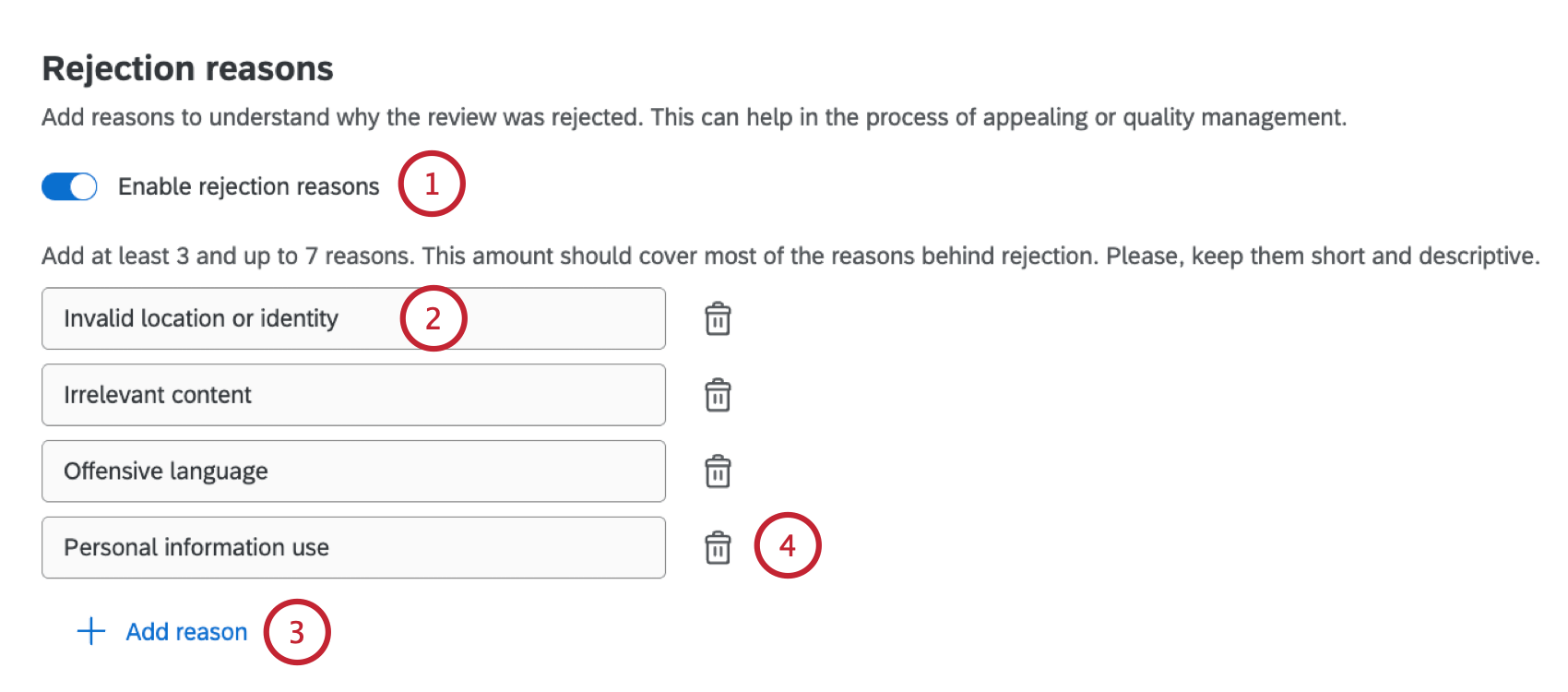The image size is (1568, 692).
Task: Delete the 'Invalid location or identity' reason
Action: (x=718, y=318)
